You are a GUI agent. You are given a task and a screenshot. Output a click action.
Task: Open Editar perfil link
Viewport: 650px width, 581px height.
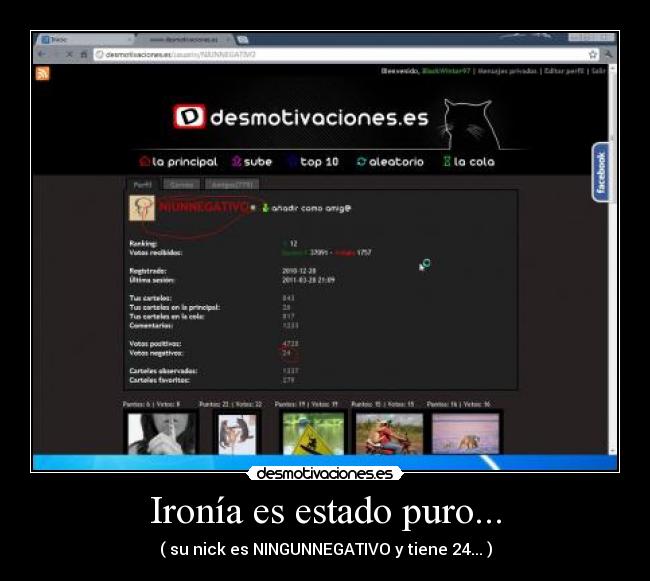564,71
